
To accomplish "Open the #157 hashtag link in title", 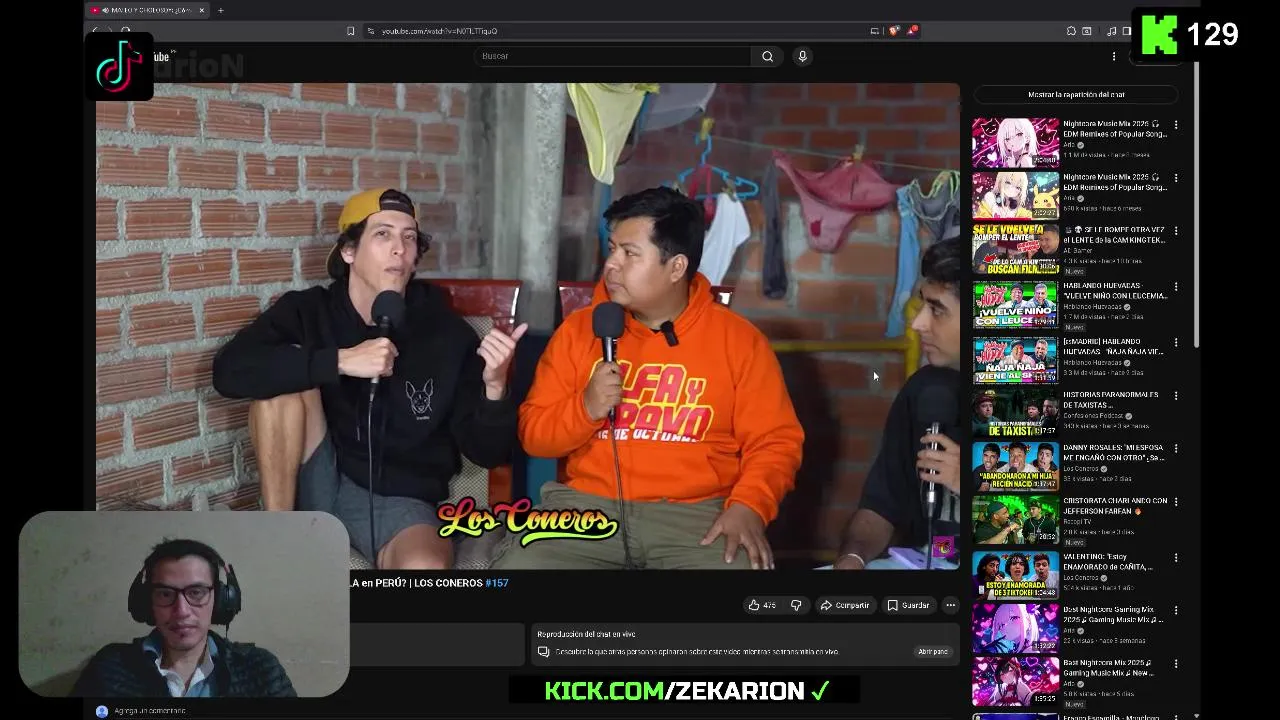I will [x=497, y=583].
